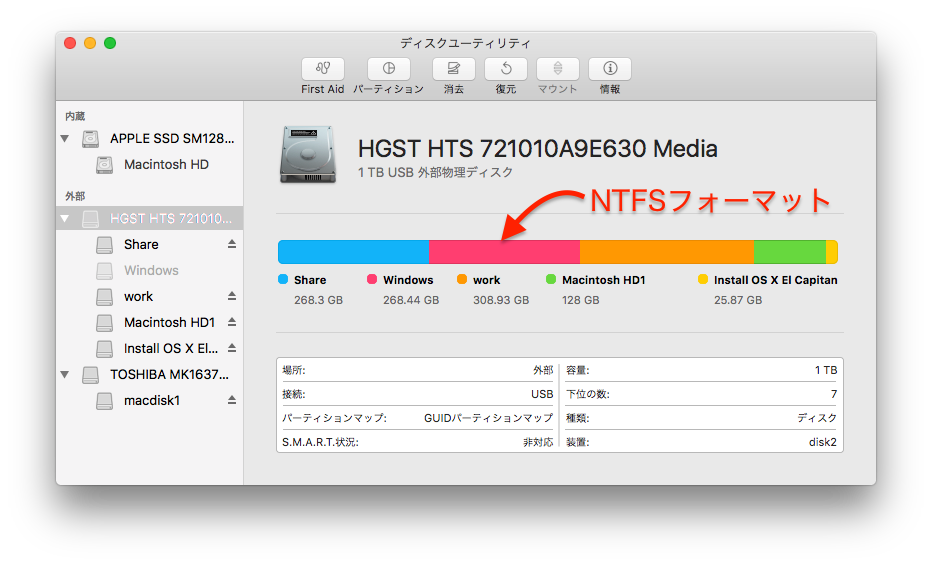The image size is (932, 565).
Task: Click the USB connection value
Action: click(x=542, y=394)
